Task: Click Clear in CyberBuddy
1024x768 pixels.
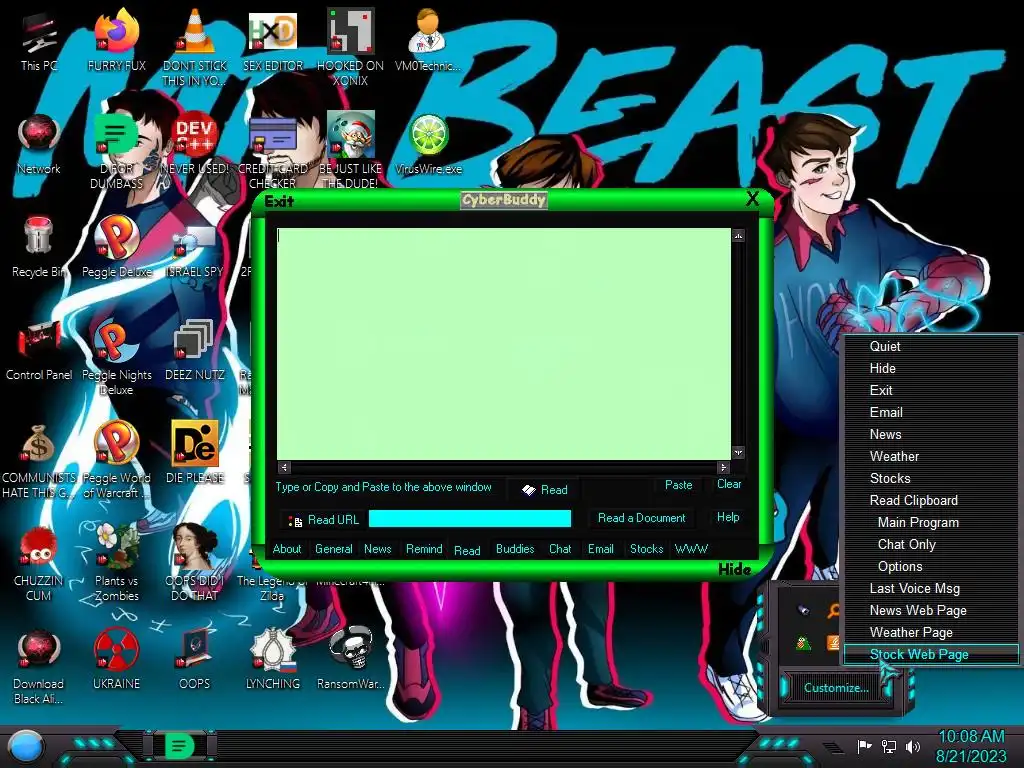Action: (729, 485)
